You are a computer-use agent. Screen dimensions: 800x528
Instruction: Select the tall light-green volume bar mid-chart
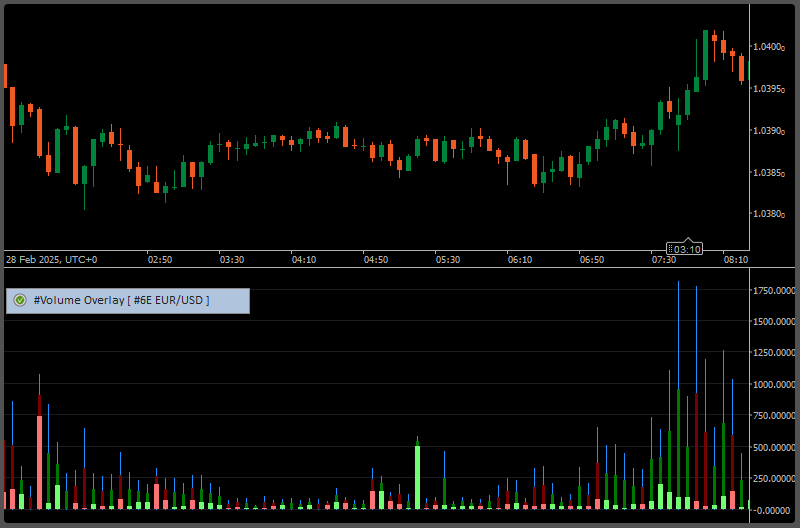tap(417, 475)
